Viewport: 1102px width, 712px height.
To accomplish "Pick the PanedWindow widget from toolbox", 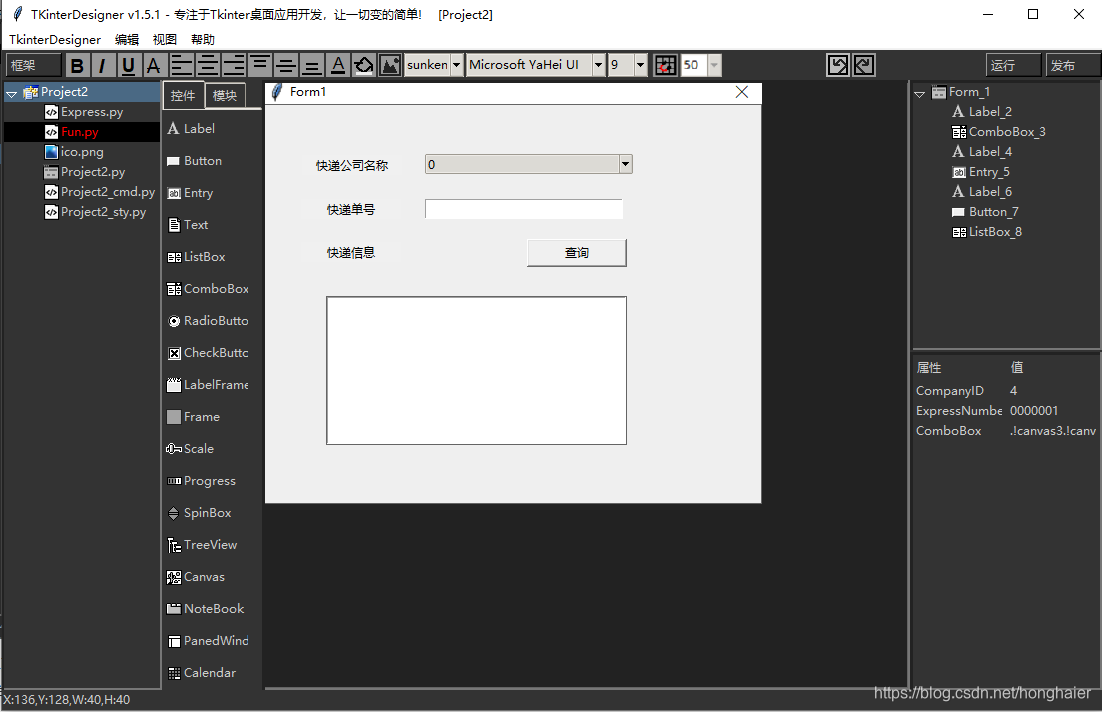I will pyautogui.click(x=207, y=641).
